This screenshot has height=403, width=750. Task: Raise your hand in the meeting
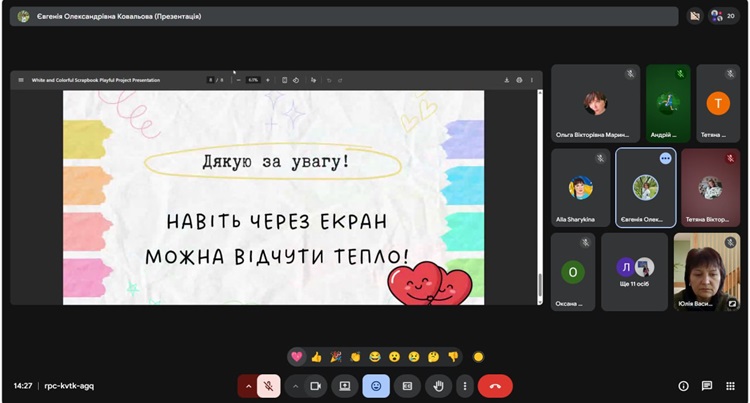click(437, 386)
